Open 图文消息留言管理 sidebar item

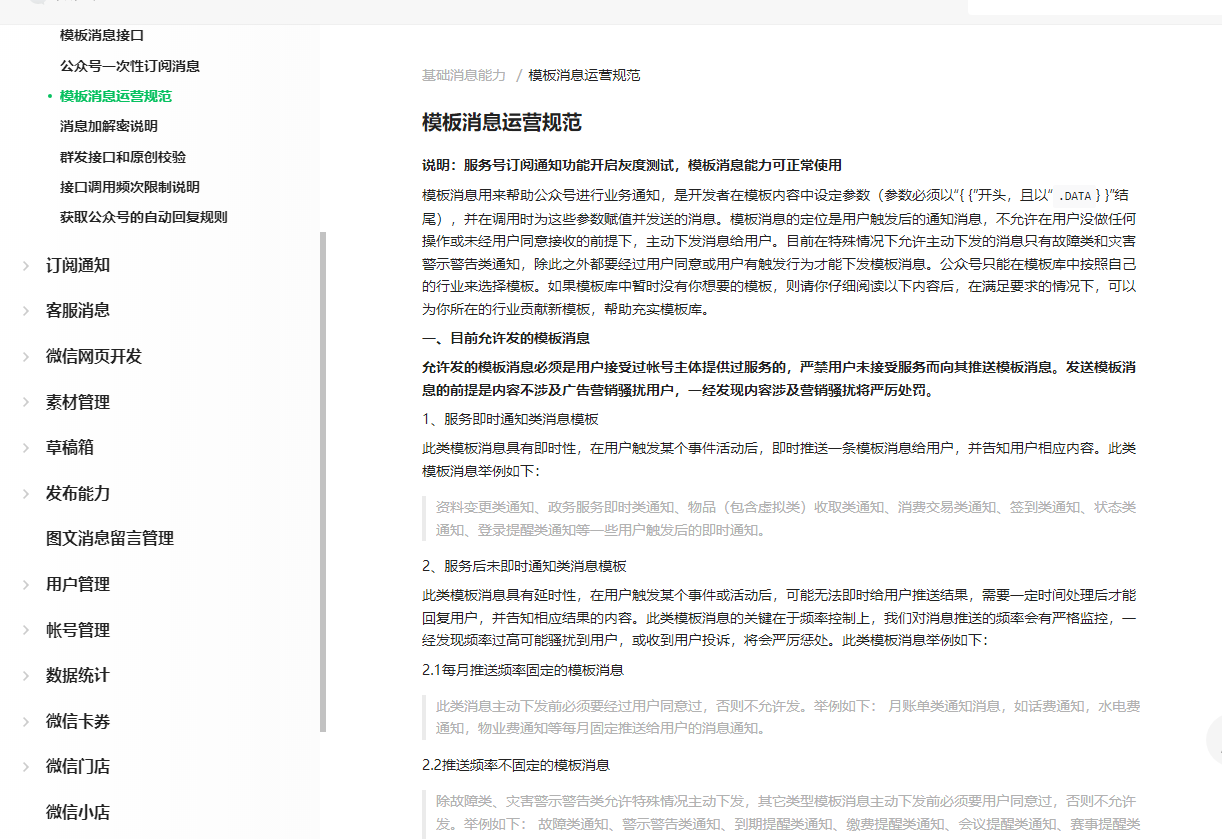tap(110, 538)
